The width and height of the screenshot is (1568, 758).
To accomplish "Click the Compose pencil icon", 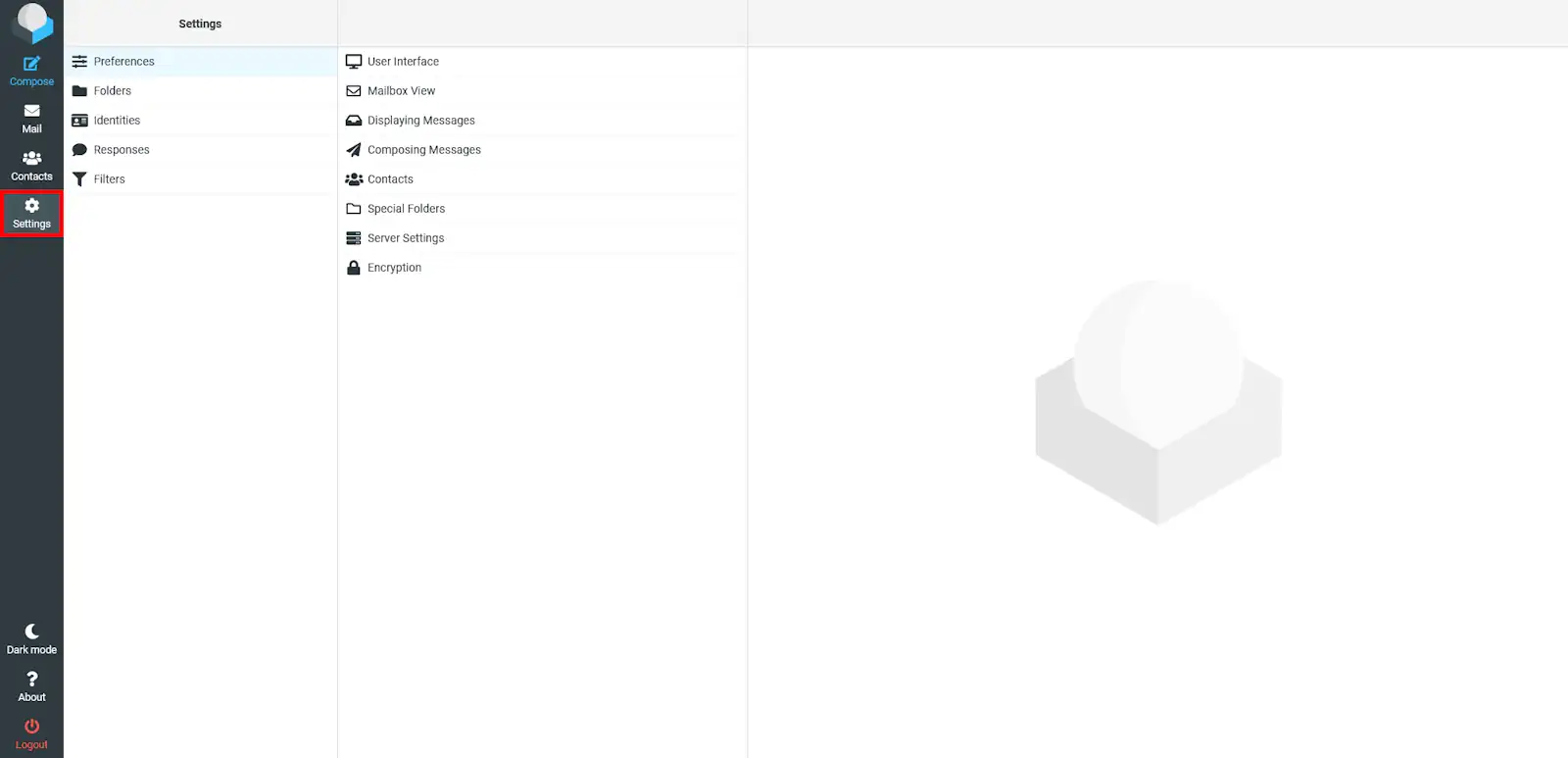I will (x=31, y=64).
